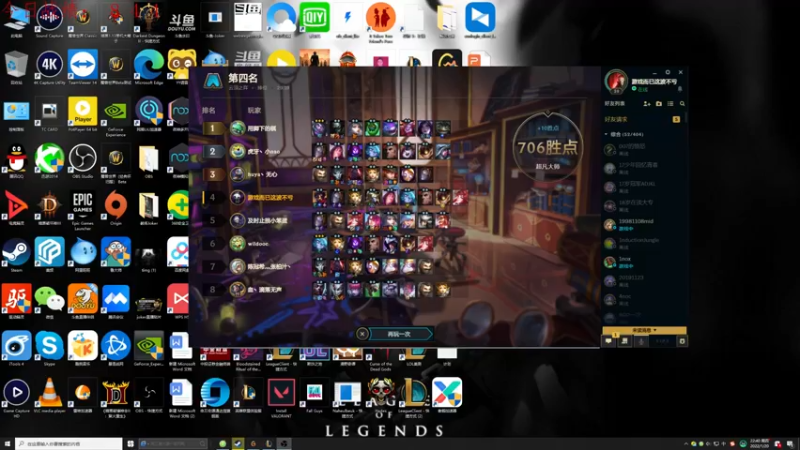Toggle the friends list view options icon

670,104
